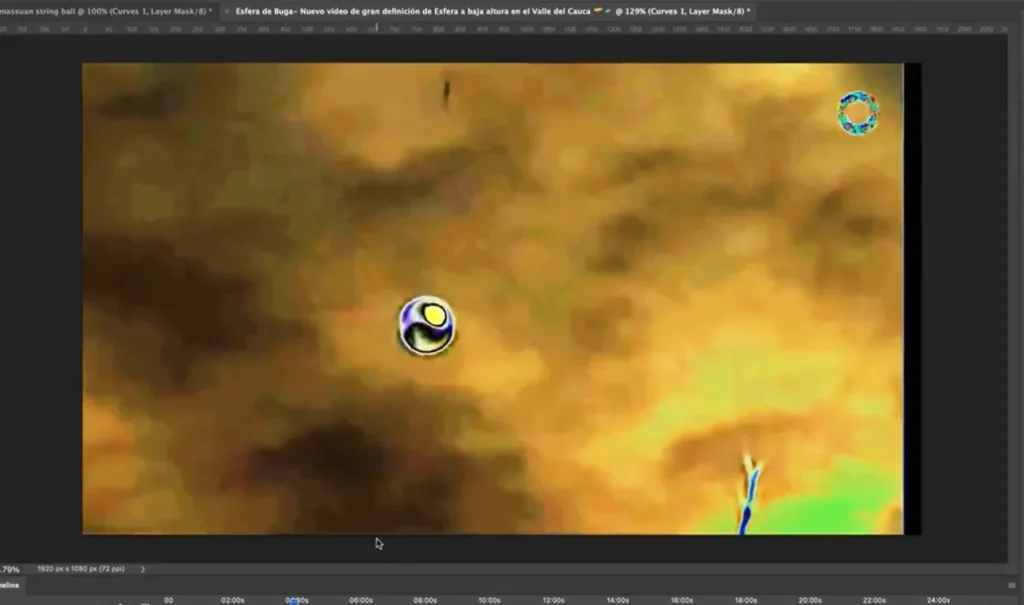Click the 00 start mark on timeline
This screenshot has height=605, width=1024.
pos(168,600)
